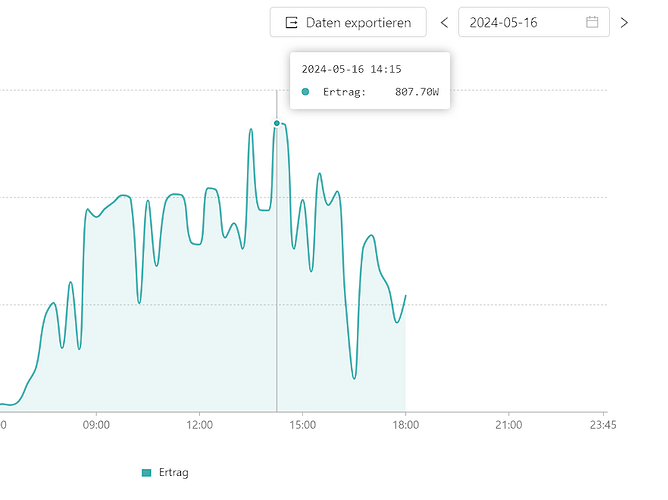Click the tooltip value 807.70W
668x500 pixels.
pos(417,92)
